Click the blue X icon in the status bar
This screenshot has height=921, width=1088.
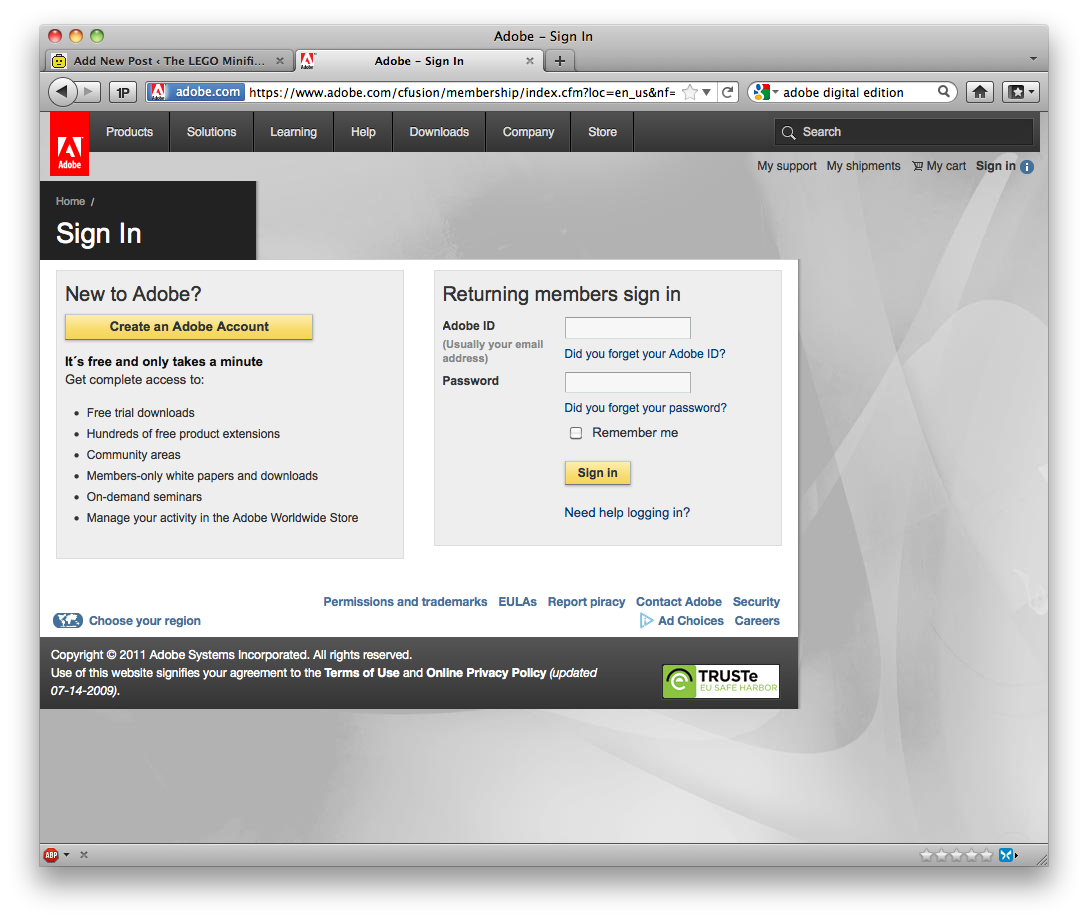1006,855
